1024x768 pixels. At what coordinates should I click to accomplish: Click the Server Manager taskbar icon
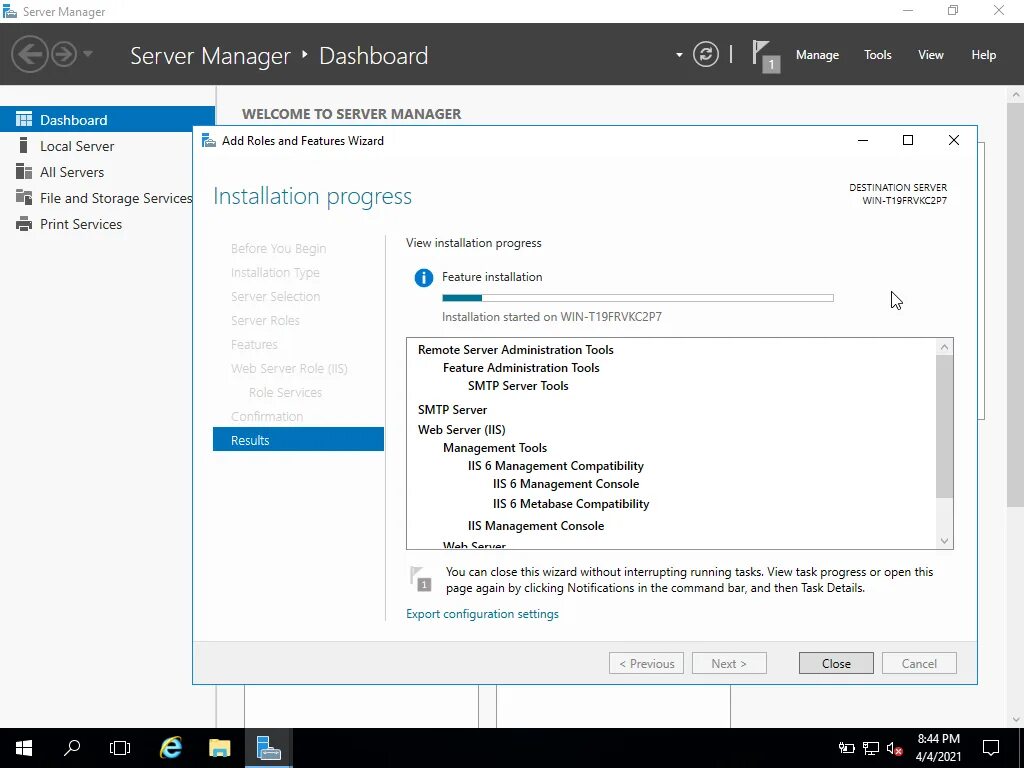tap(268, 748)
